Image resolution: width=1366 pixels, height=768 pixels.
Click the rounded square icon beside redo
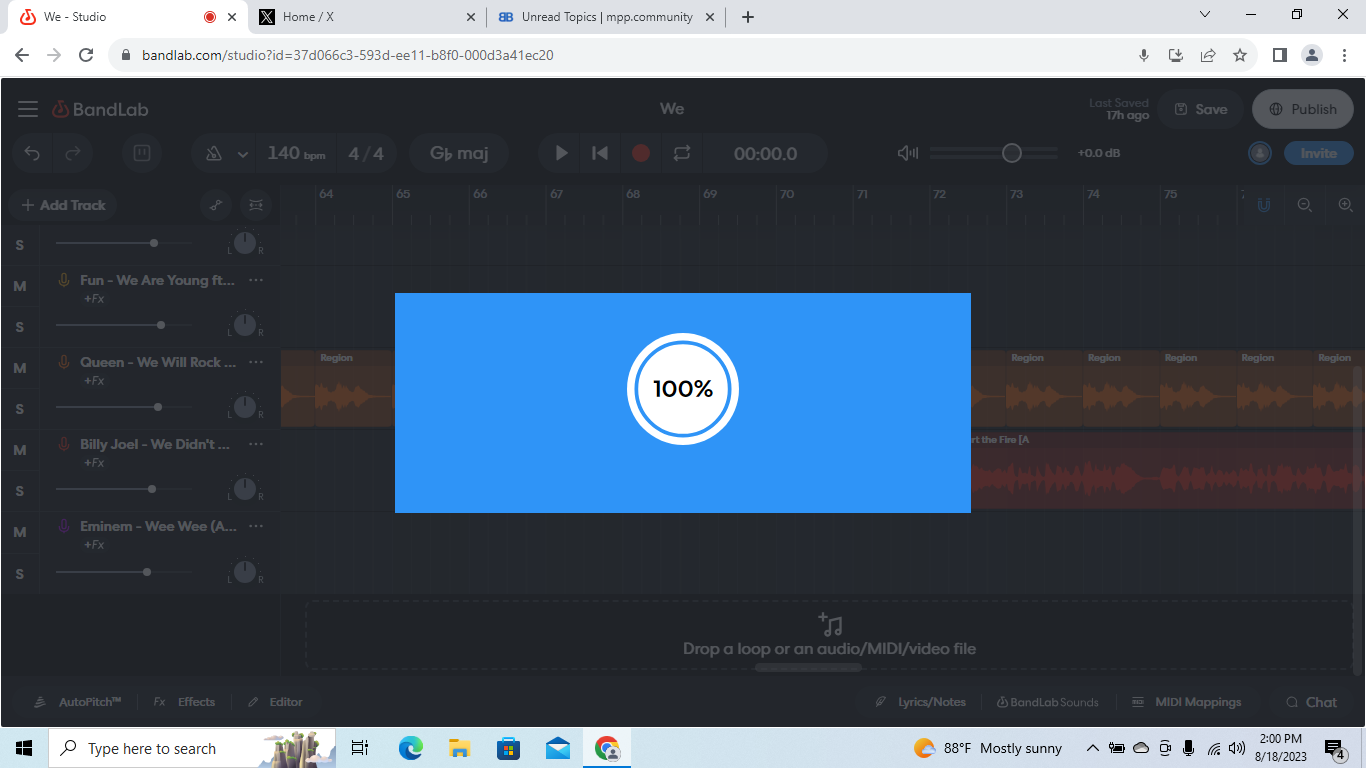click(x=142, y=153)
